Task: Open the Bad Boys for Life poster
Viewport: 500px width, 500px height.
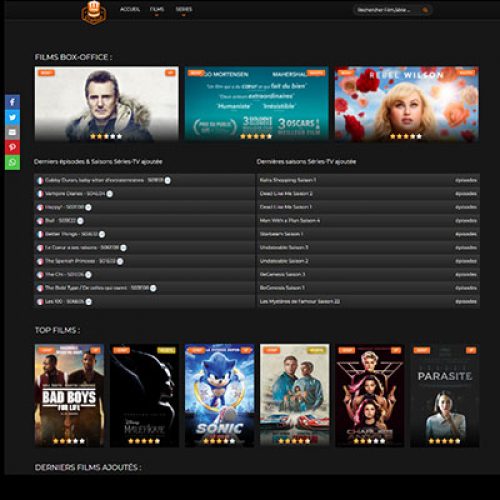Action: pyautogui.click(x=69, y=396)
